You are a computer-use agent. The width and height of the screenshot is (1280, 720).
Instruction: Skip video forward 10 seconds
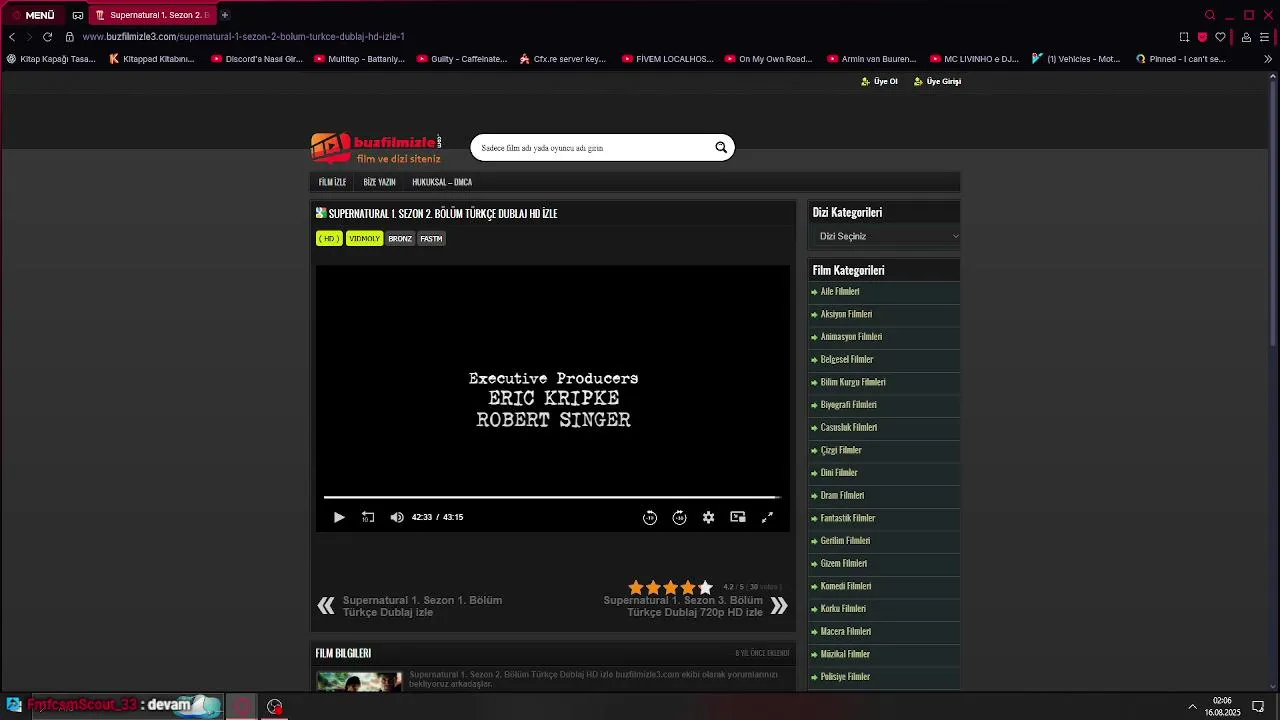pyautogui.click(x=679, y=517)
